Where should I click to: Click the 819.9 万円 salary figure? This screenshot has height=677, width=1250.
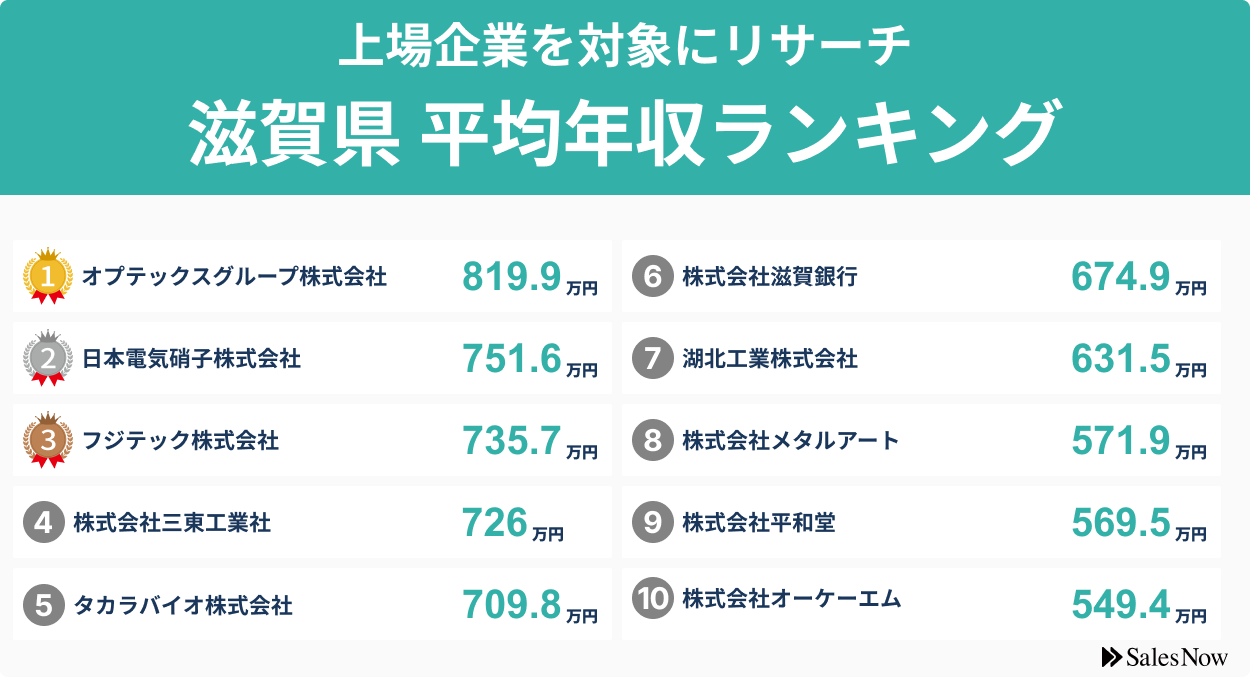(529, 278)
